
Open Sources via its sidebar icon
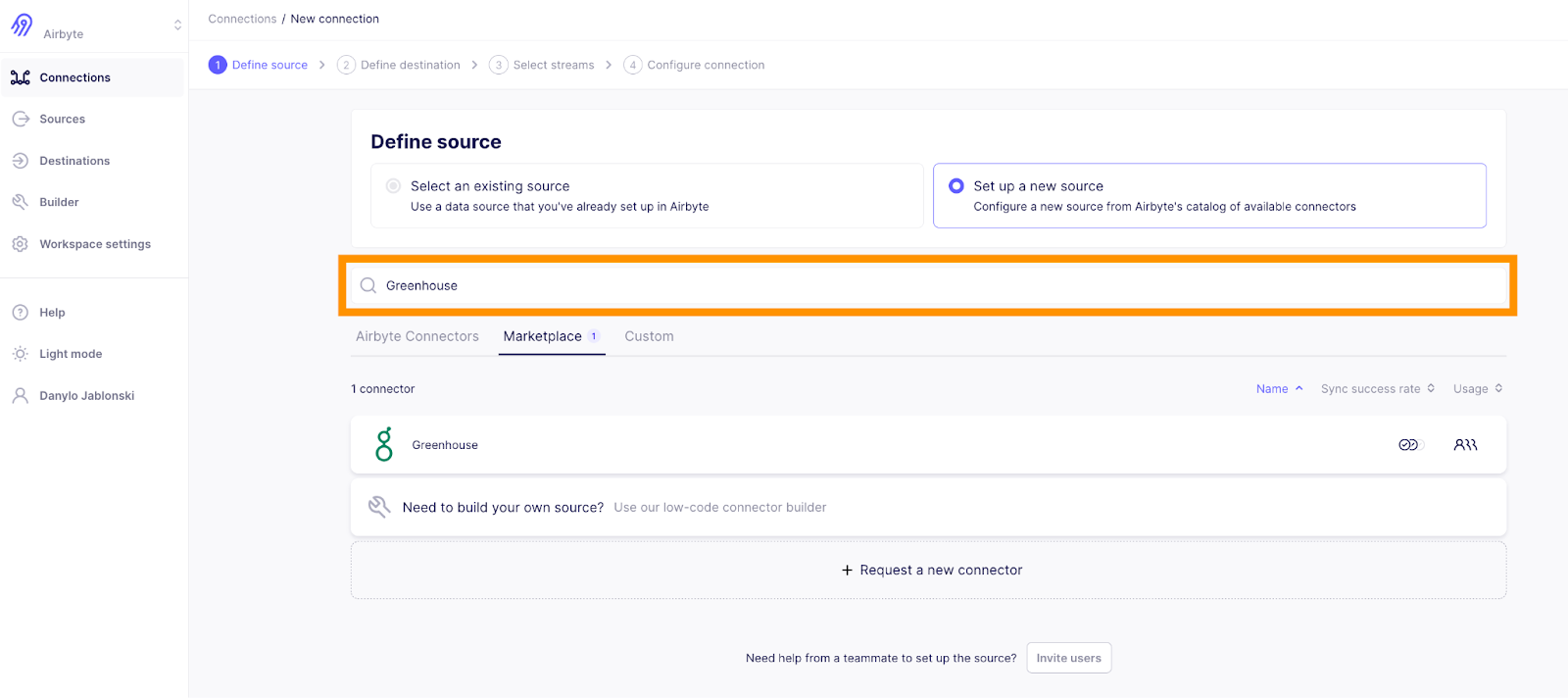coord(21,119)
